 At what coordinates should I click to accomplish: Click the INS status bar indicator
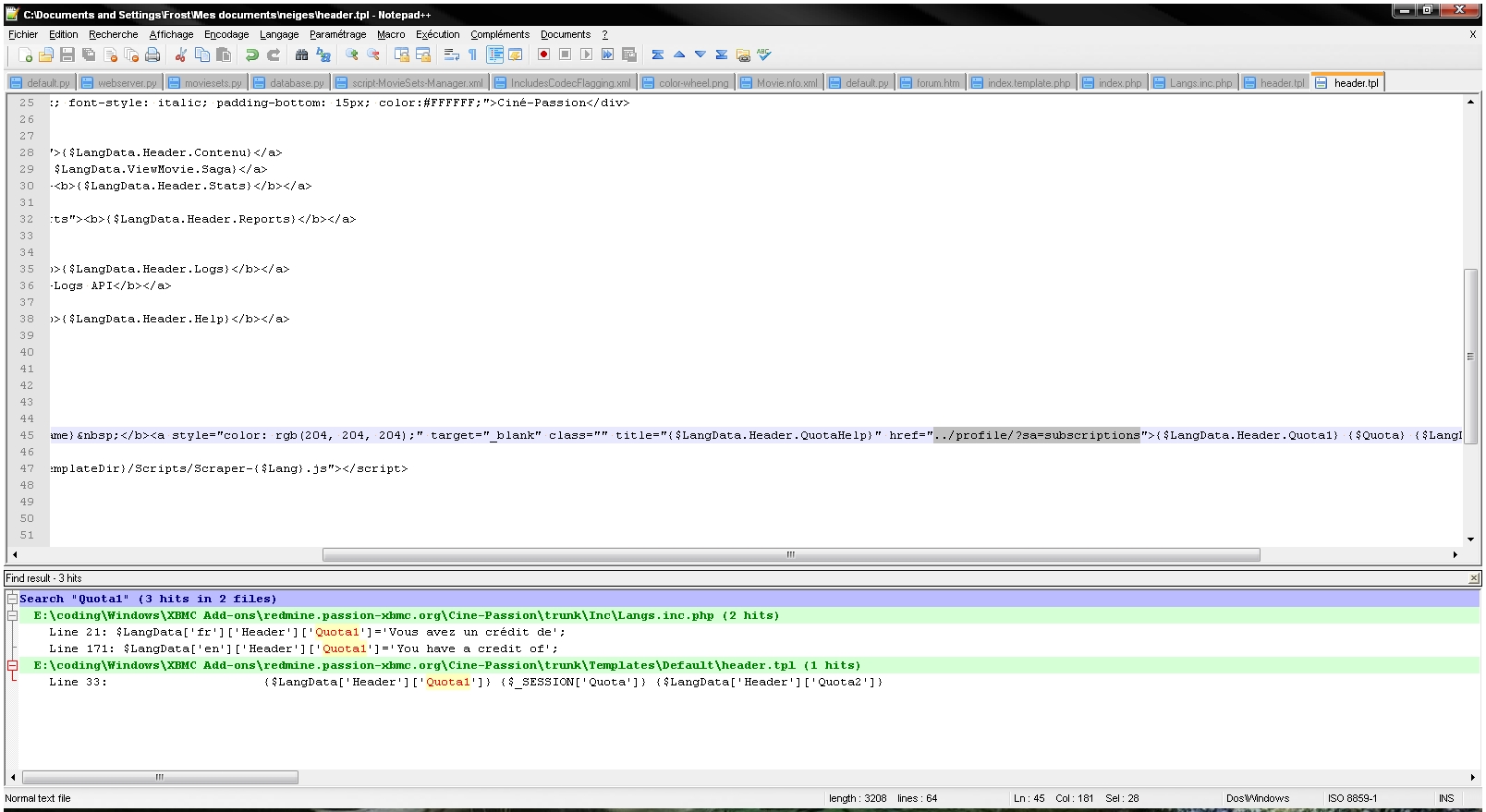1446,798
